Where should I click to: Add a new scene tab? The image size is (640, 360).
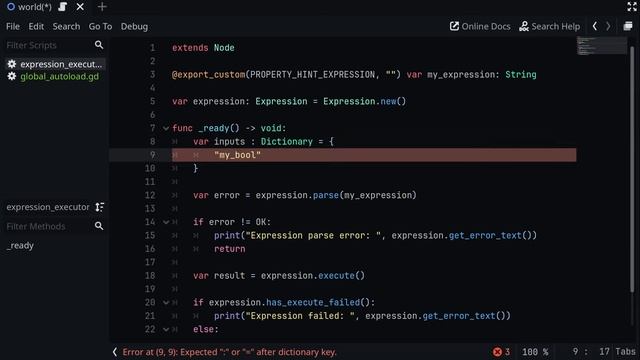point(102,7)
